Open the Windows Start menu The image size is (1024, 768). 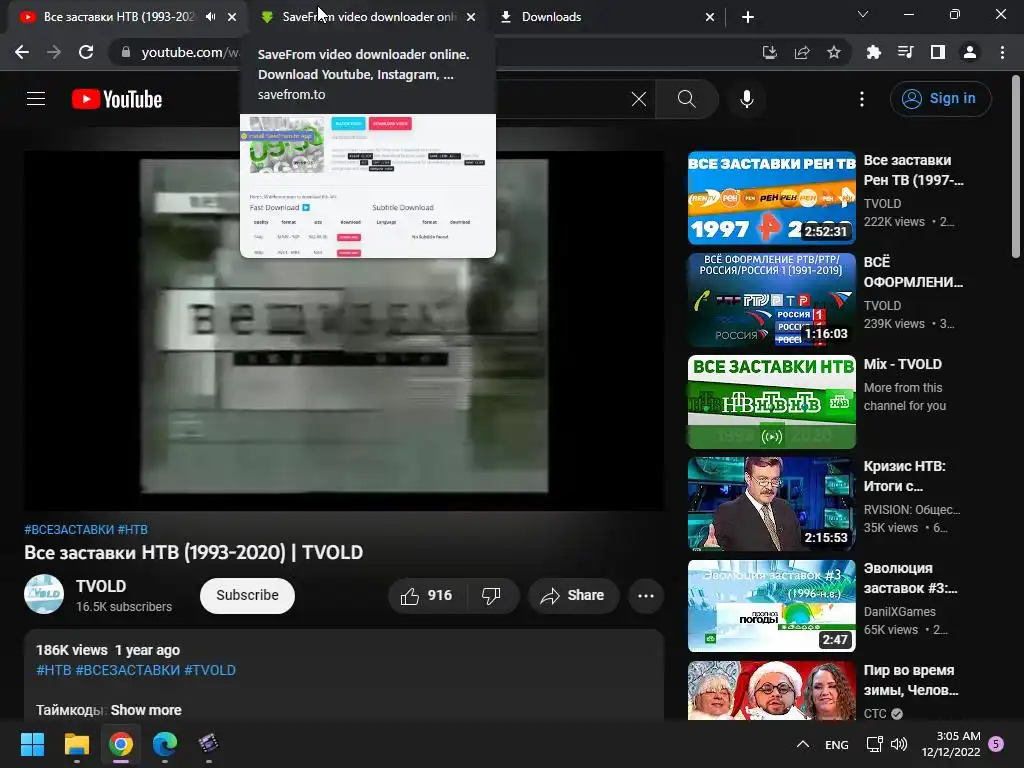[32, 744]
